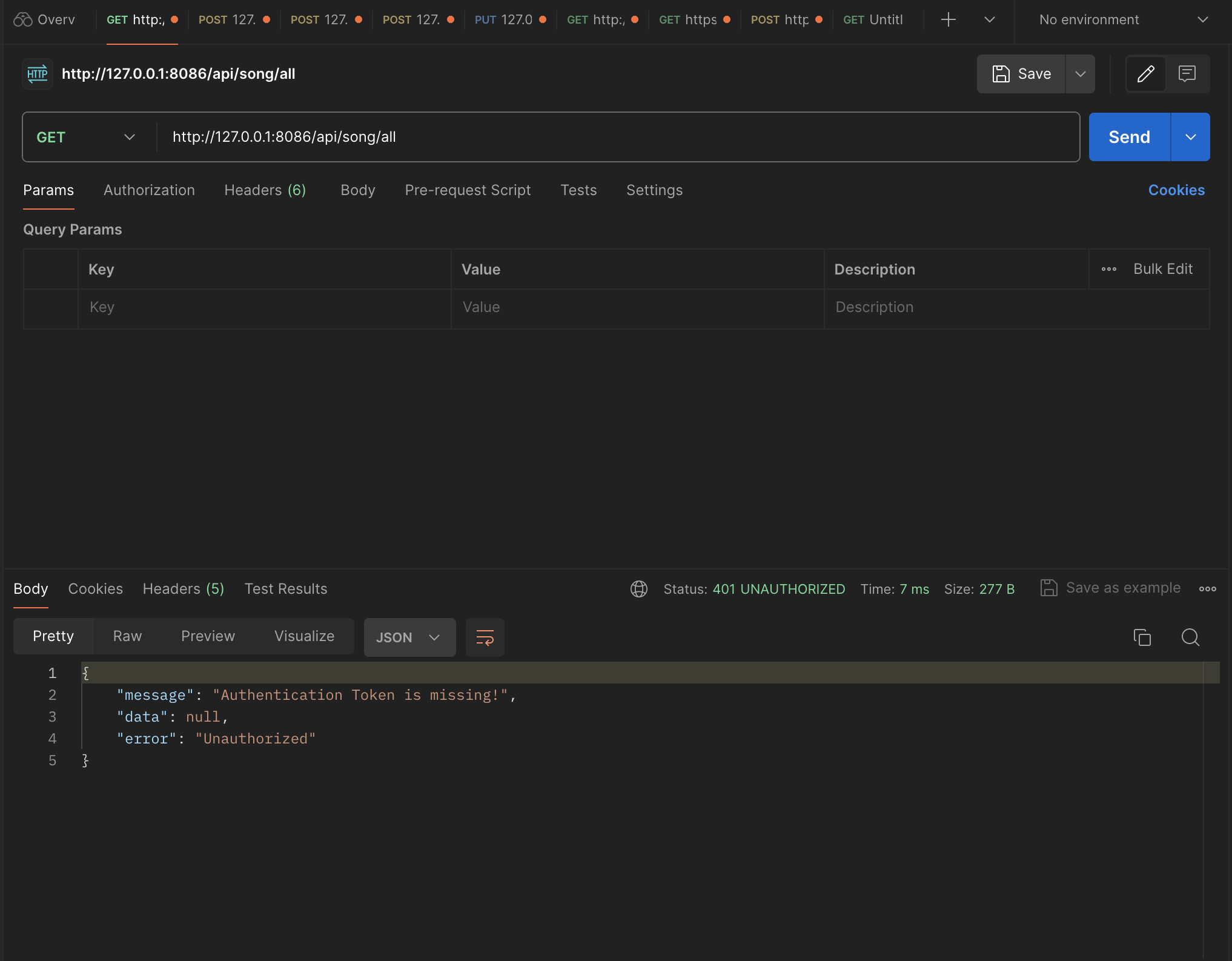Click the Save as example icon
Screen dimensions: 1232x961
pos(1048,588)
